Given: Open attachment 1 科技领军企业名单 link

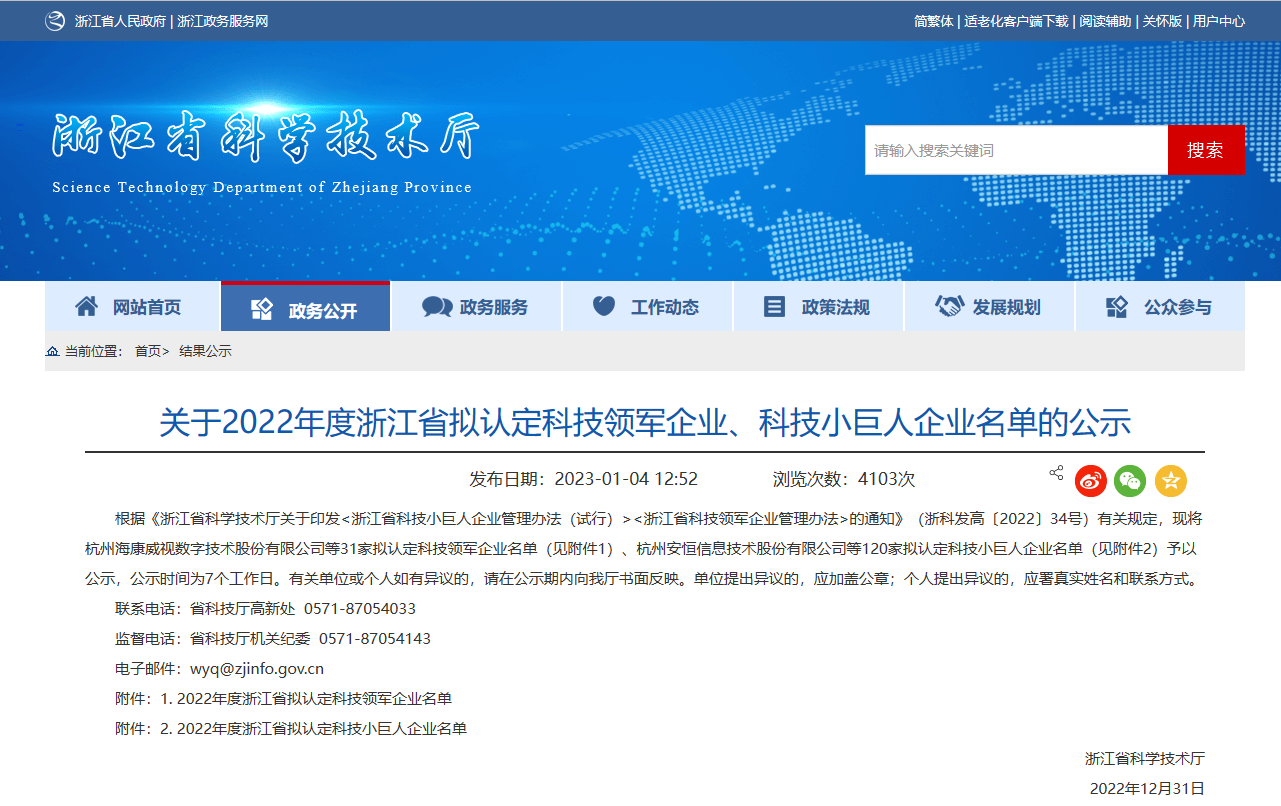Looking at the screenshot, I should tap(306, 698).
